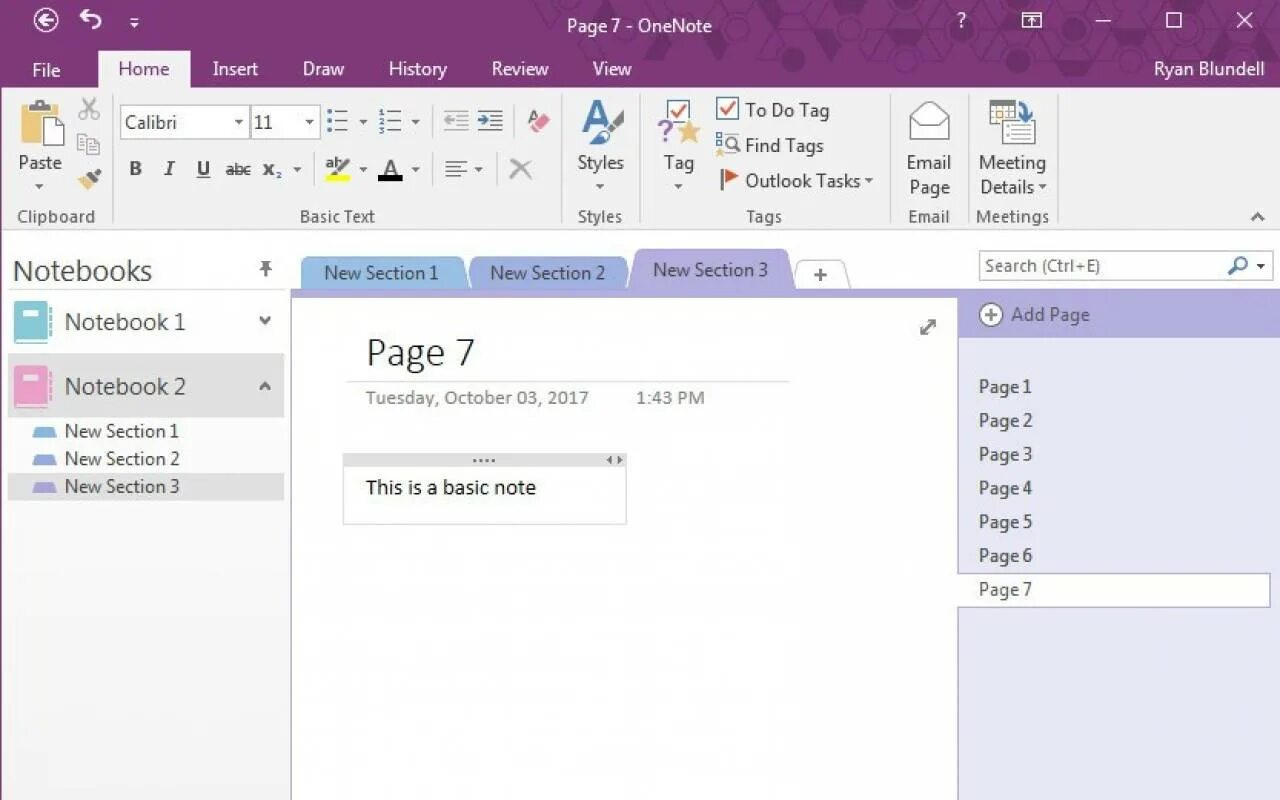
Task: Expand Notebook 1 chevron
Action: (x=265, y=321)
